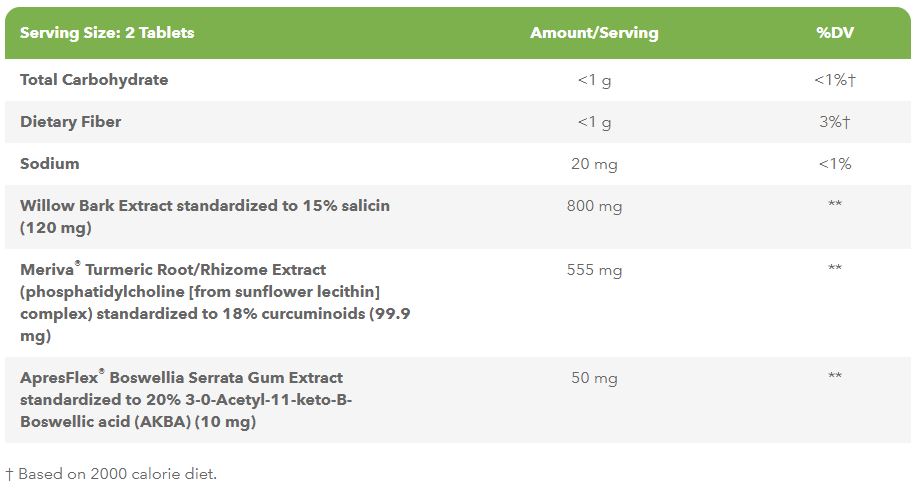Click the %DV column header
The width and height of the screenshot is (917, 502).
[835, 33]
